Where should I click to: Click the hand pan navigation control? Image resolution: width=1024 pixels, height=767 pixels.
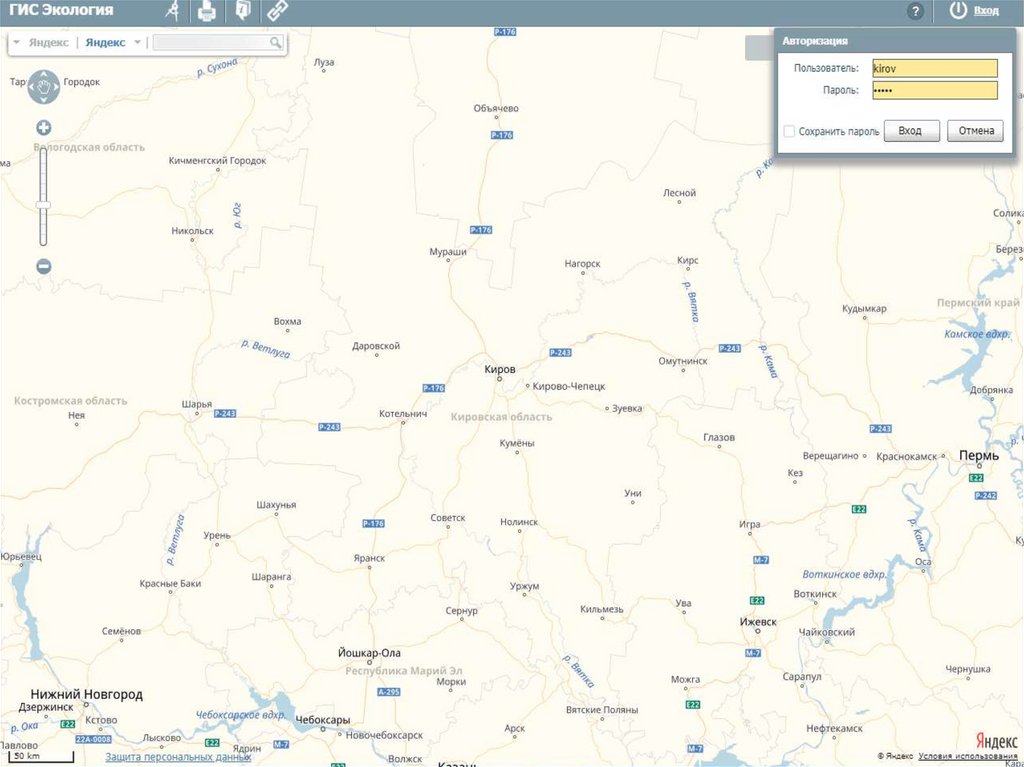pos(44,87)
